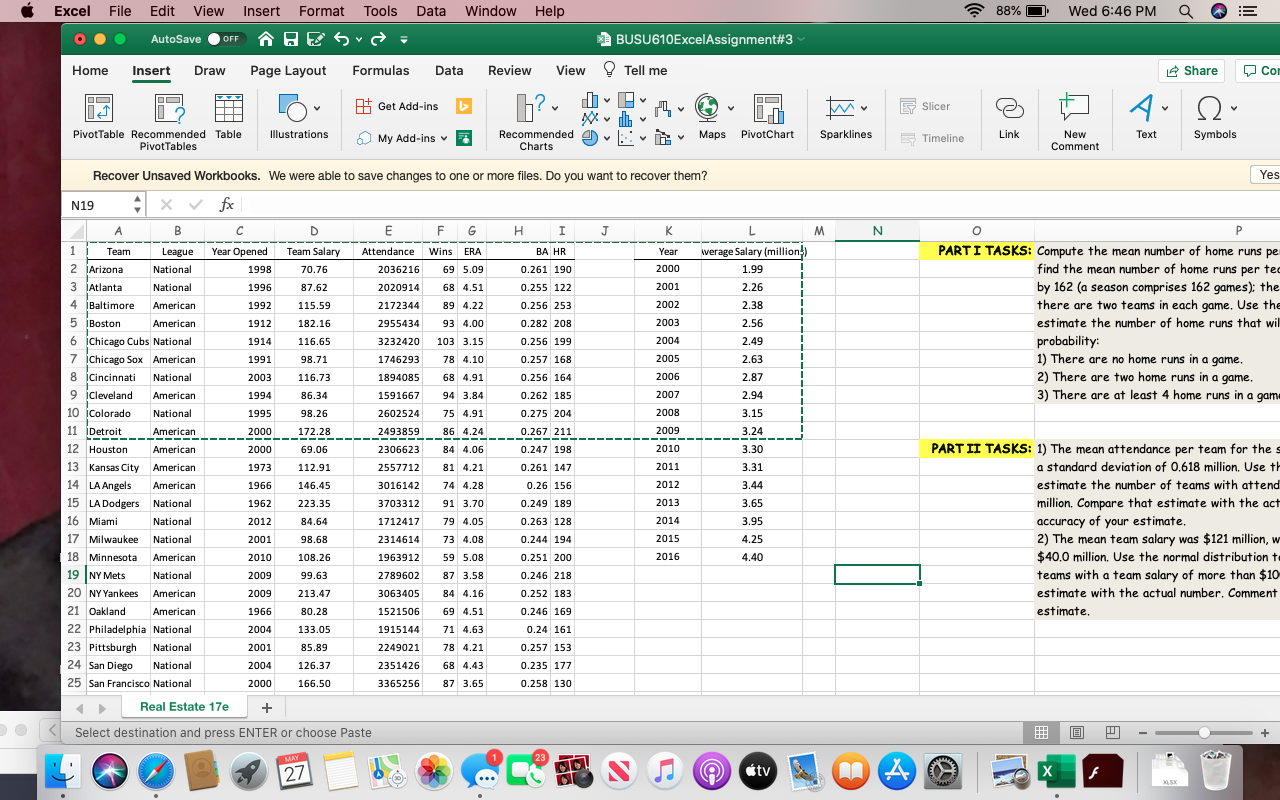Adjust the zoom slider in the status bar
Viewport: 1280px width, 800px height.
click(1204, 733)
